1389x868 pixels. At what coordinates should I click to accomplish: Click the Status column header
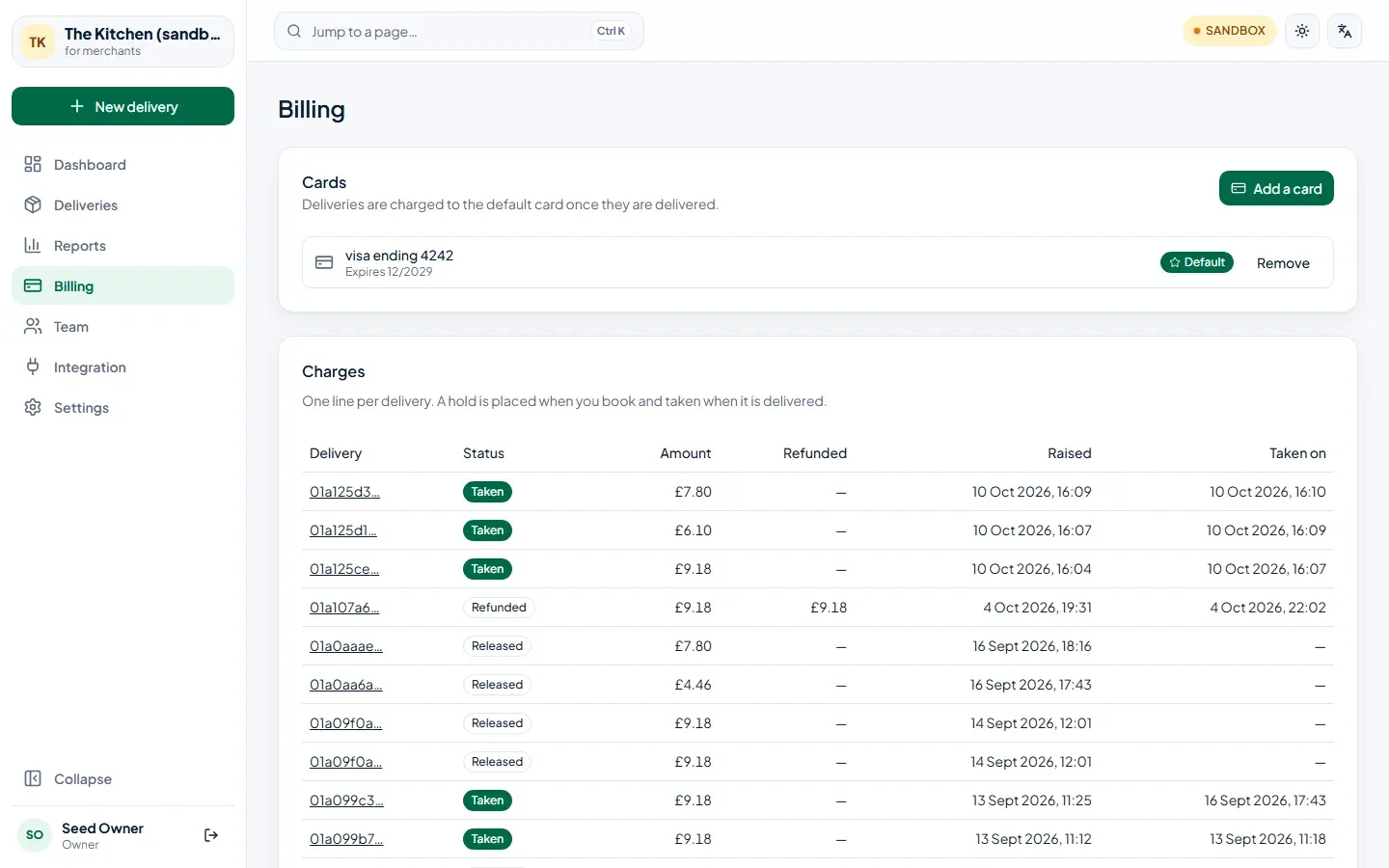coord(483,453)
